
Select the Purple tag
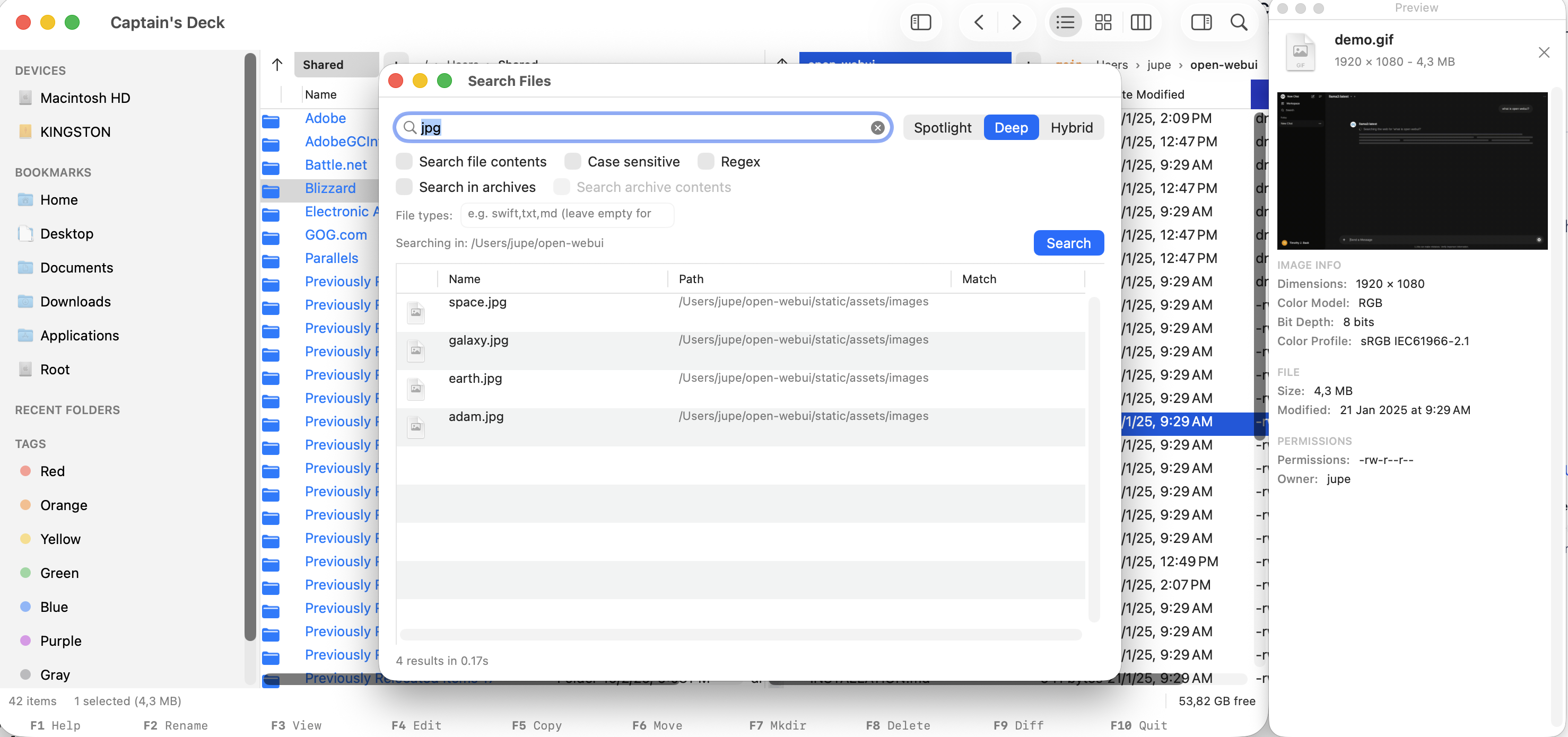tap(60, 640)
